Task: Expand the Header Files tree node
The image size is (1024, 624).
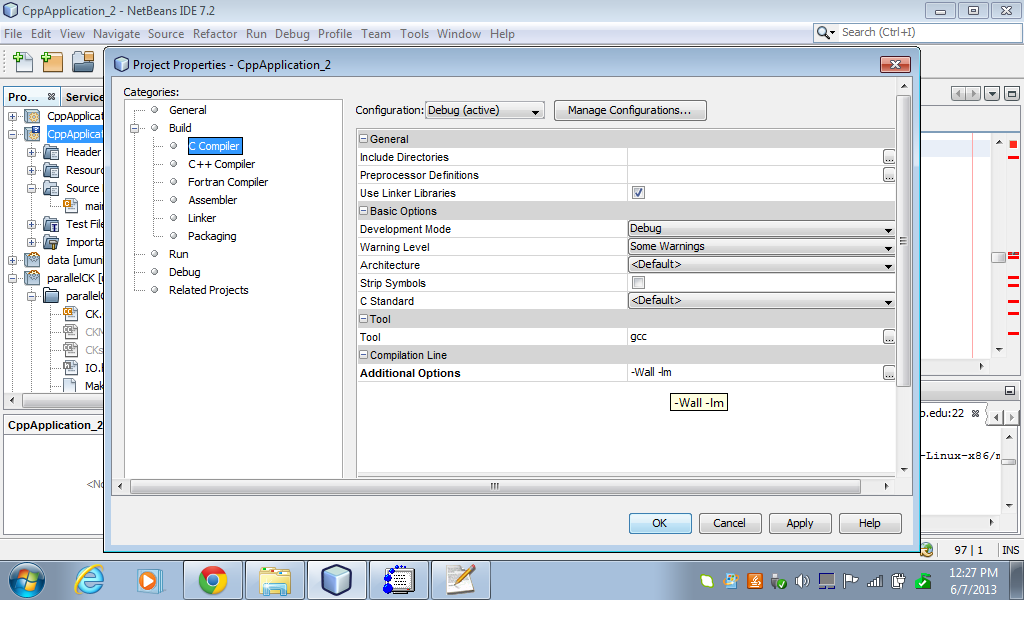Action: pyautogui.click(x=31, y=152)
